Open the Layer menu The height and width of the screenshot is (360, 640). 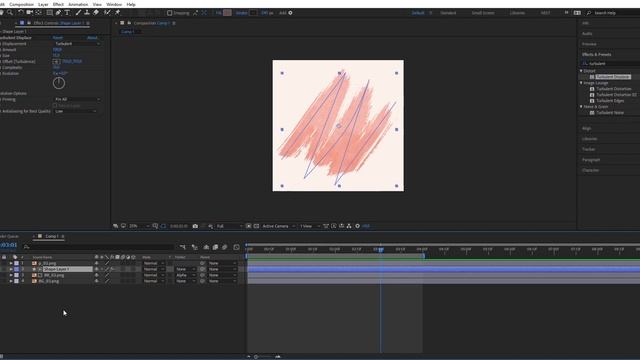pos(43,4)
